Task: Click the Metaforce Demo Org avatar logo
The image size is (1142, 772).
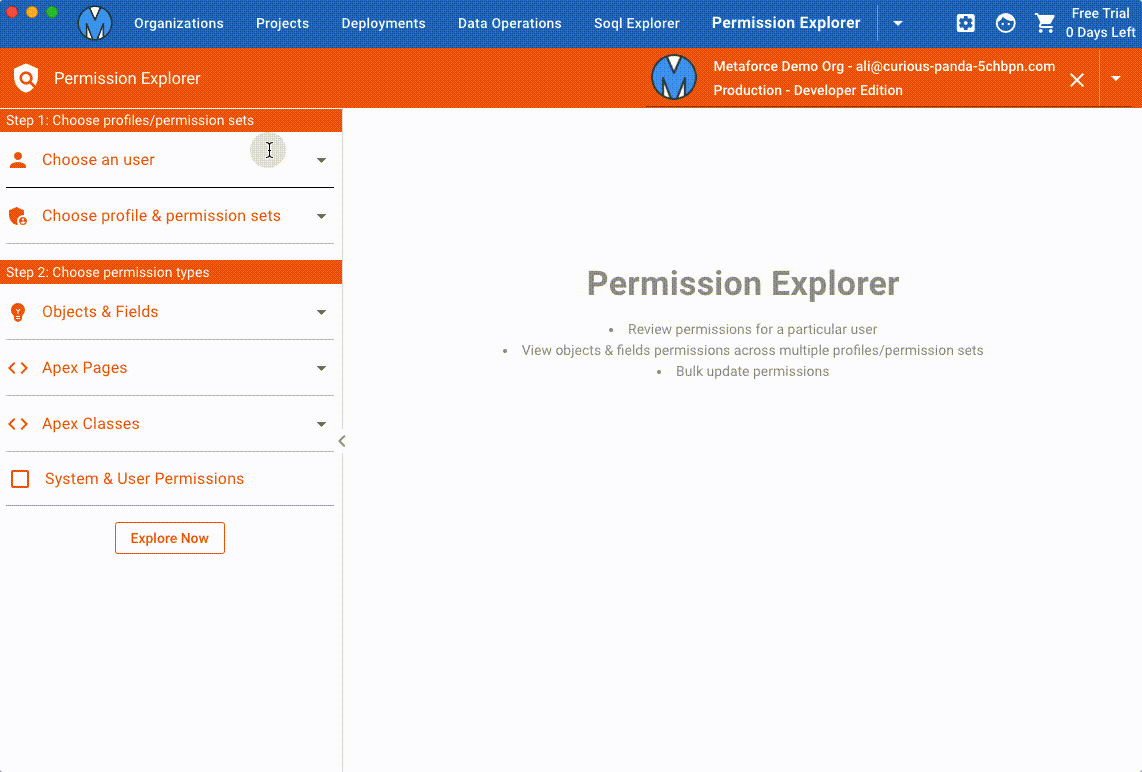Action: coord(674,77)
